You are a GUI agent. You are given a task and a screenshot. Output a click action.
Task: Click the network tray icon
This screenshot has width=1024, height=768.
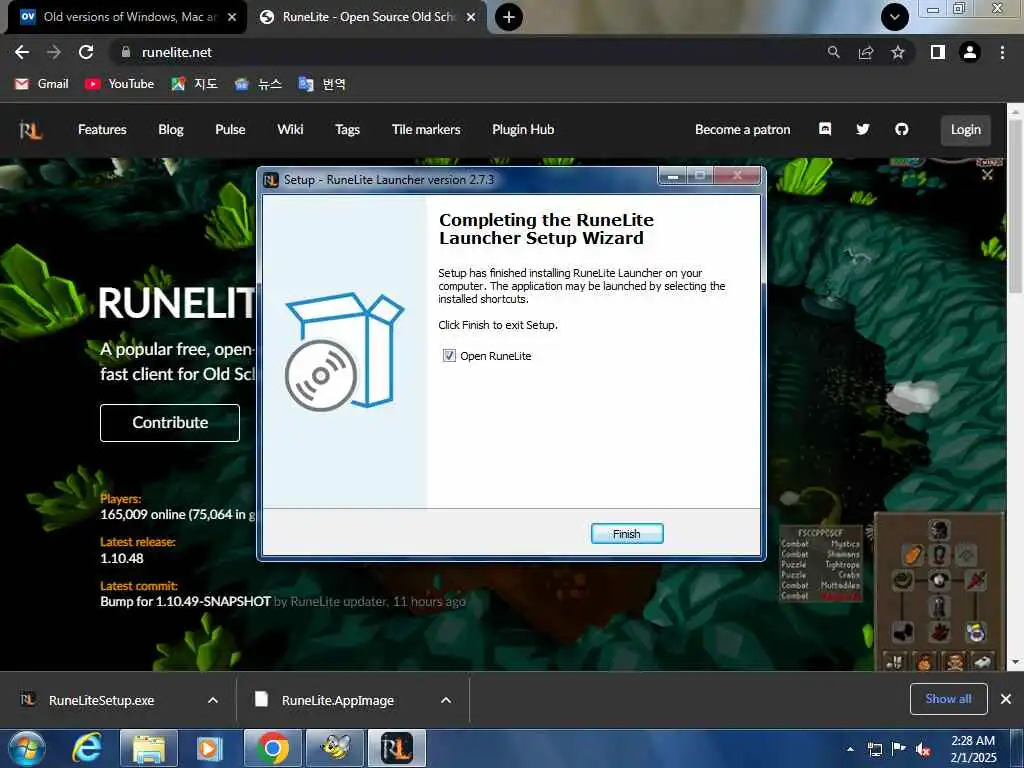874,749
